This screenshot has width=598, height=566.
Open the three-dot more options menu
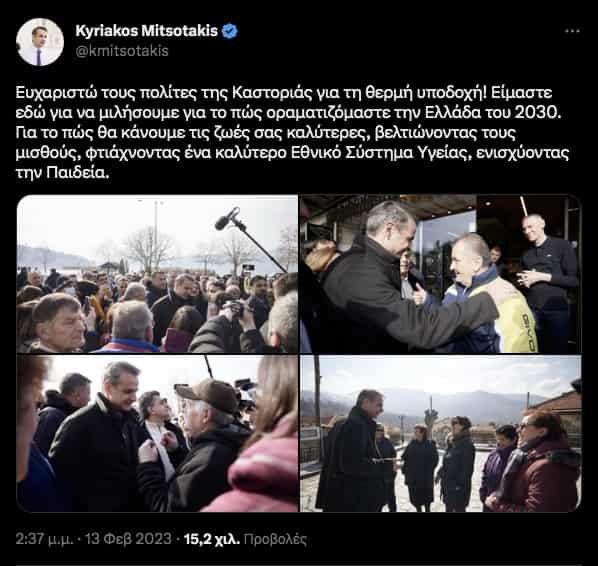(x=572, y=31)
